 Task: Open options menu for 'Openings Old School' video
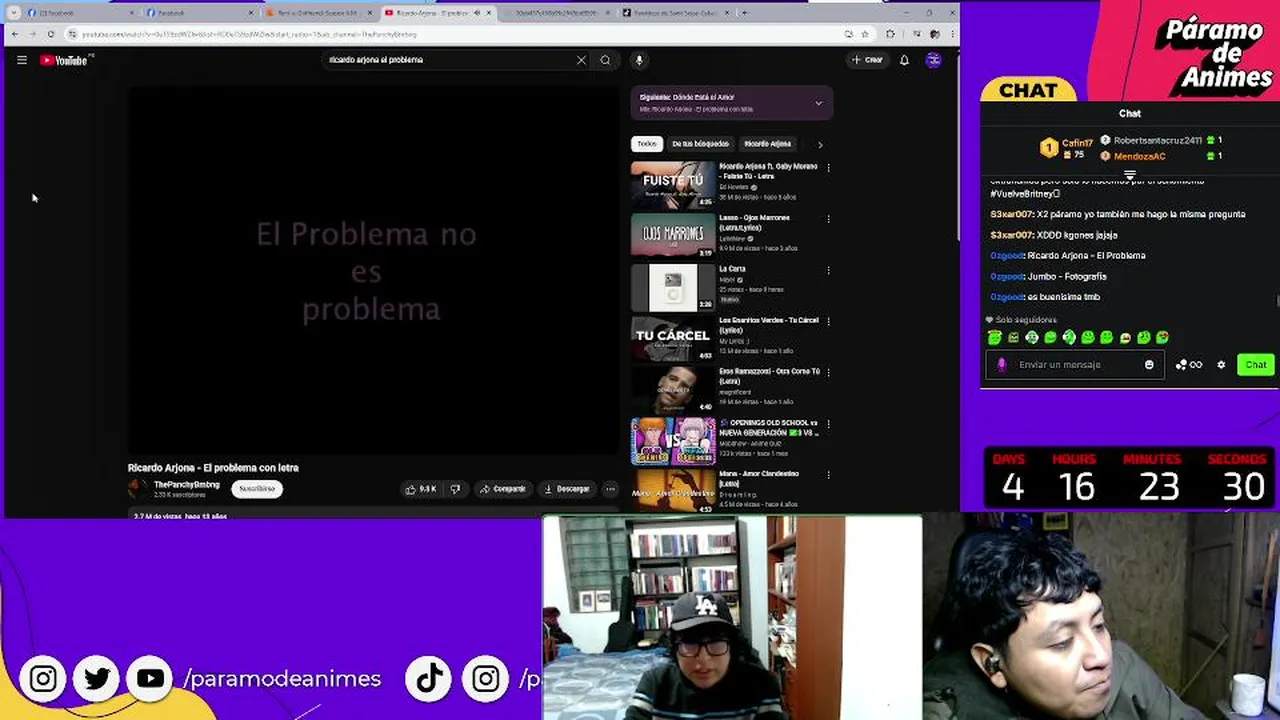coord(828,424)
